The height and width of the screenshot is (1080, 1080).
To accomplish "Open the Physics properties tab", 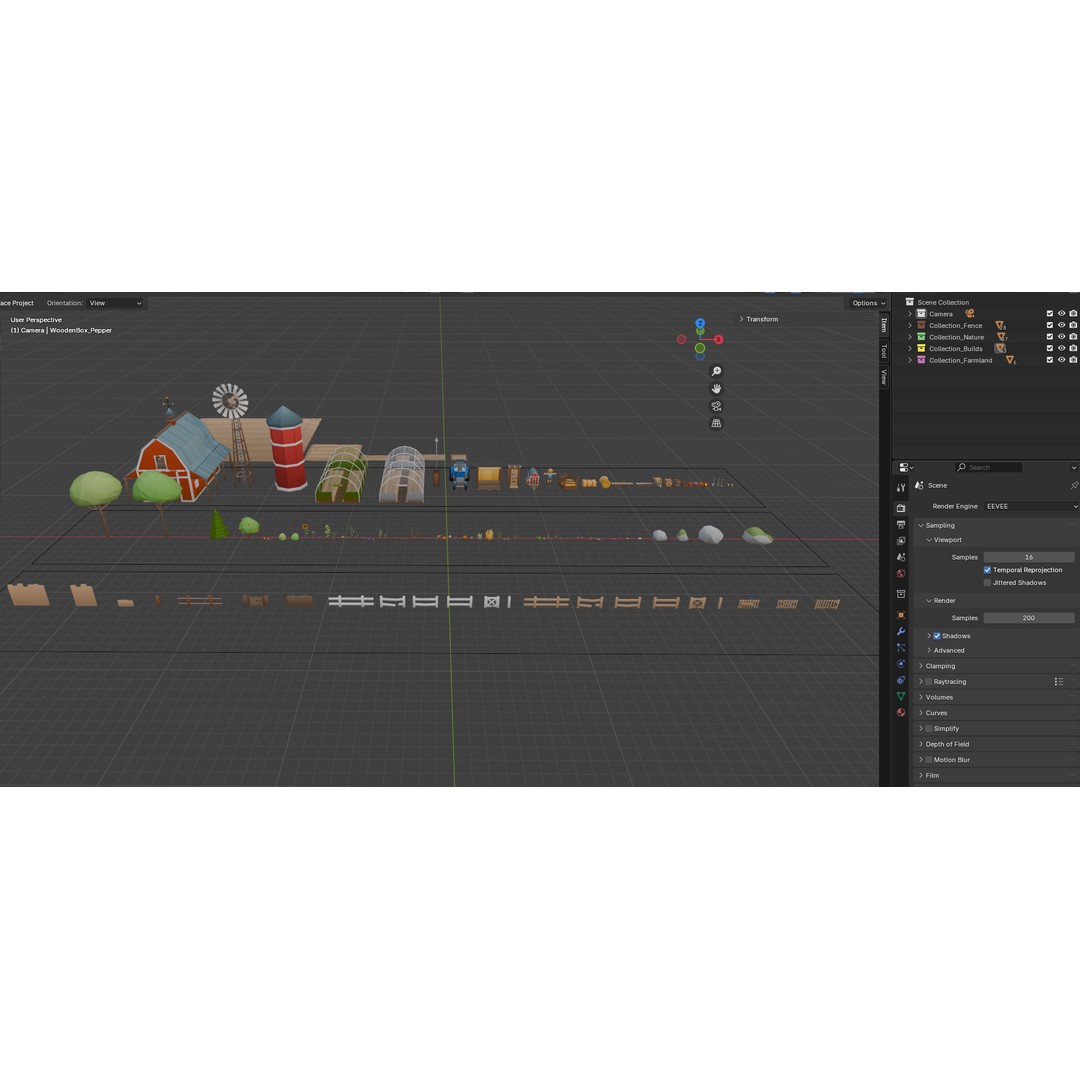I will coord(901,664).
